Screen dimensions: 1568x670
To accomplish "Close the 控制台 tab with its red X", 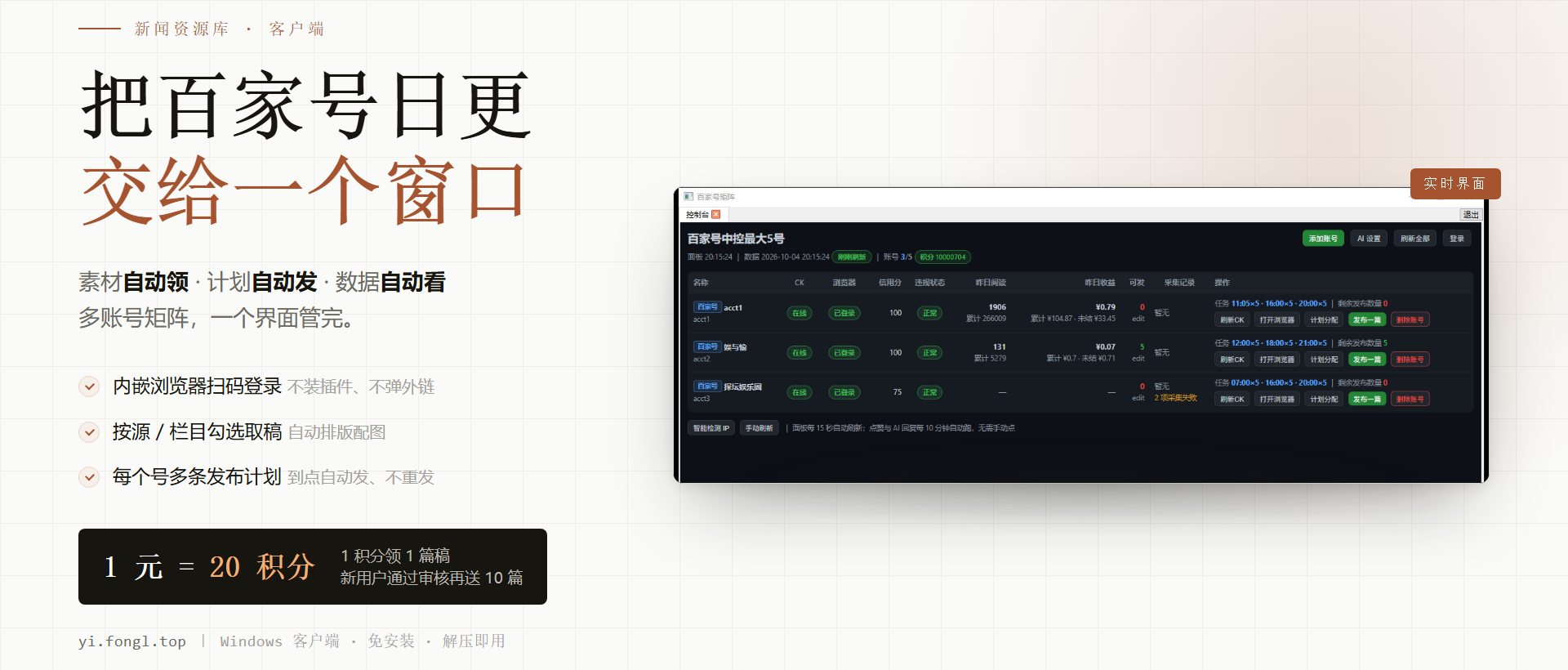I will click(716, 215).
